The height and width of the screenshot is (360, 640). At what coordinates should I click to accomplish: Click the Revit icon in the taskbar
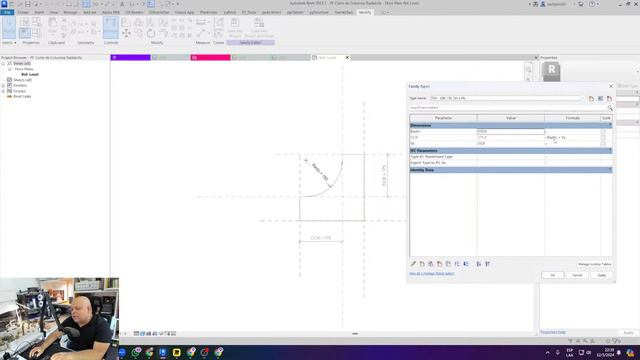[x=163, y=352]
